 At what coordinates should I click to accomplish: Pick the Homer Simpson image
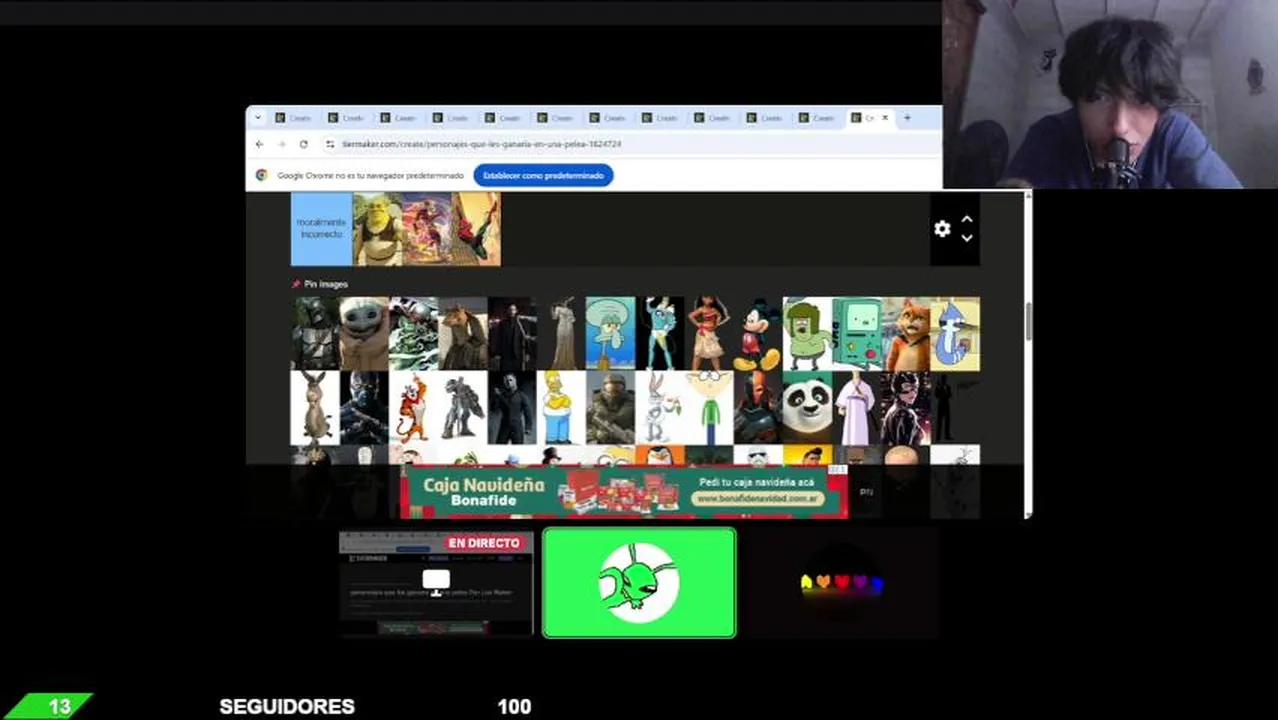pos(561,408)
